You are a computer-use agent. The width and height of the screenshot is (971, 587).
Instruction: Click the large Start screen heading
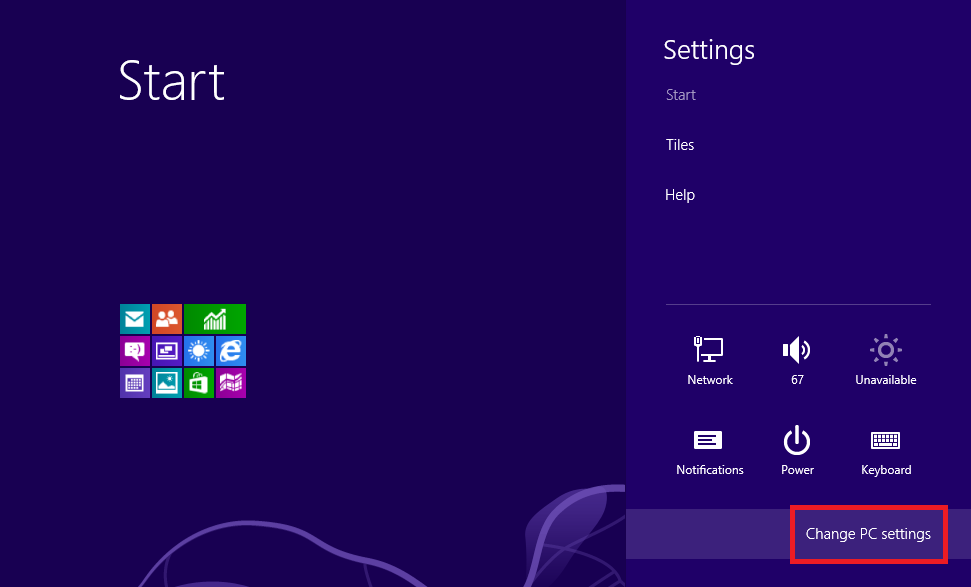172,80
